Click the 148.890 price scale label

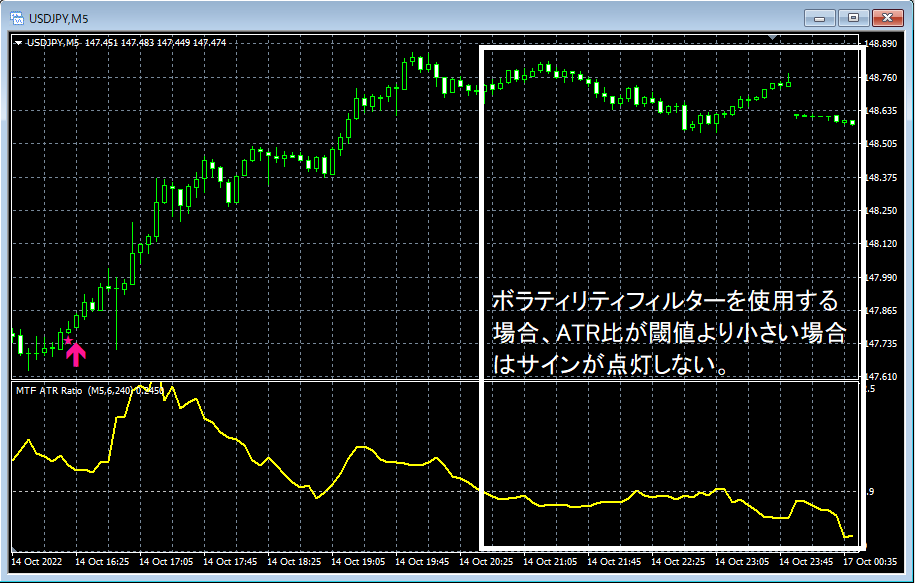coord(880,44)
